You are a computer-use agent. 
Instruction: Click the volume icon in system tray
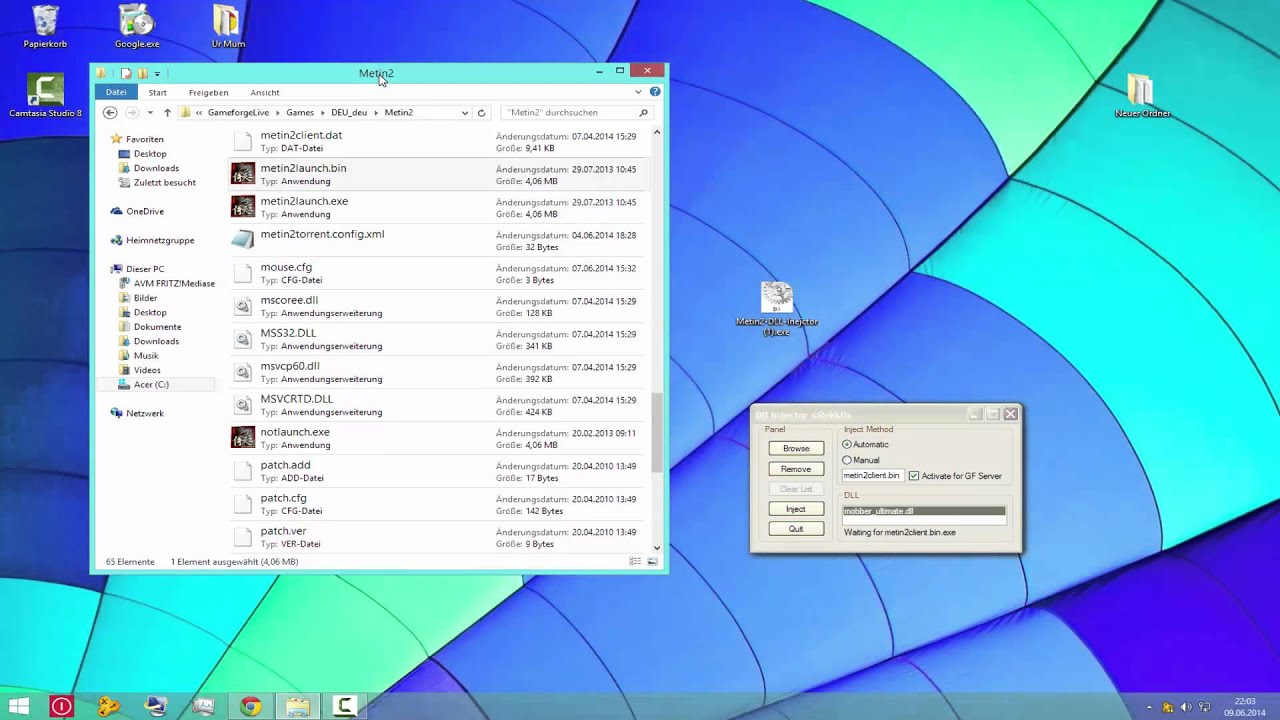click(x=1185, y=707)
